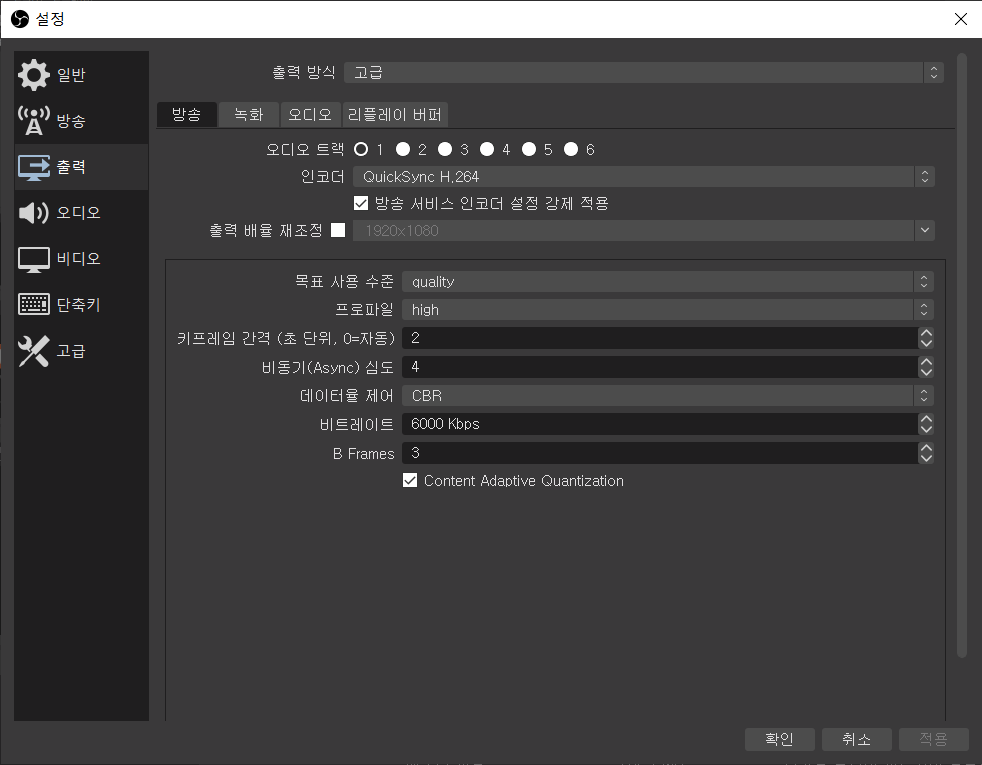Disable Content Adaptive Quantization
Image resolution: width=982 pixels, height=765 pixels.
410,480
